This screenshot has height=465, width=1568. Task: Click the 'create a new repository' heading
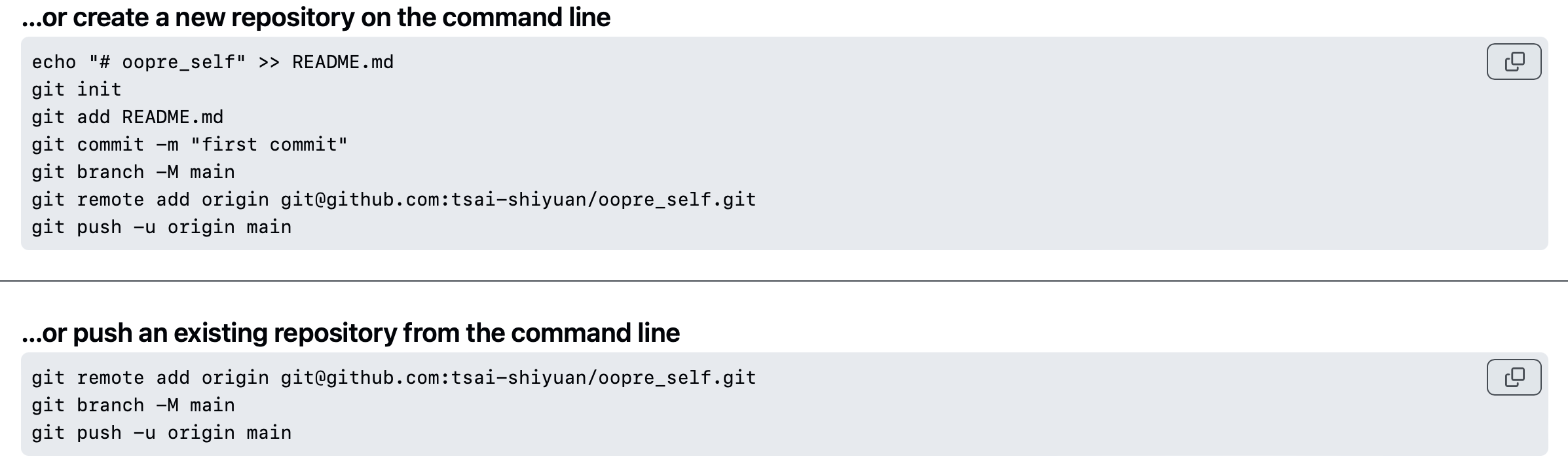point(316,18)
